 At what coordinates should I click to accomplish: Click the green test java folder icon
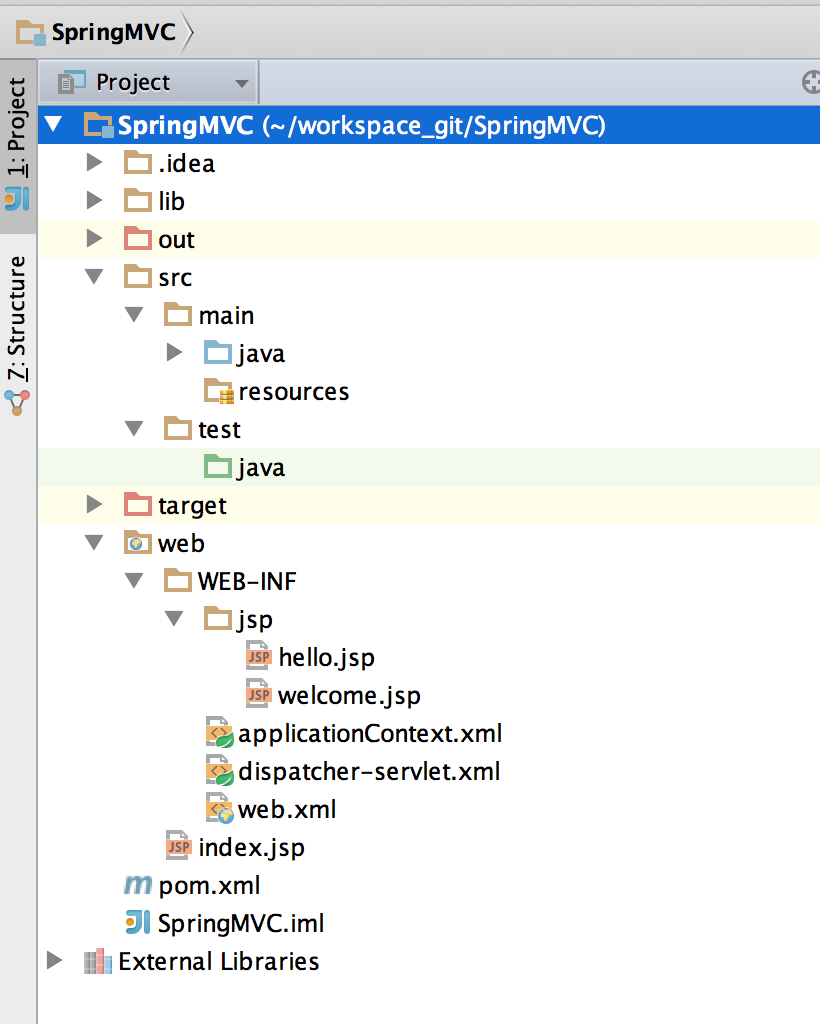(217, 467)
